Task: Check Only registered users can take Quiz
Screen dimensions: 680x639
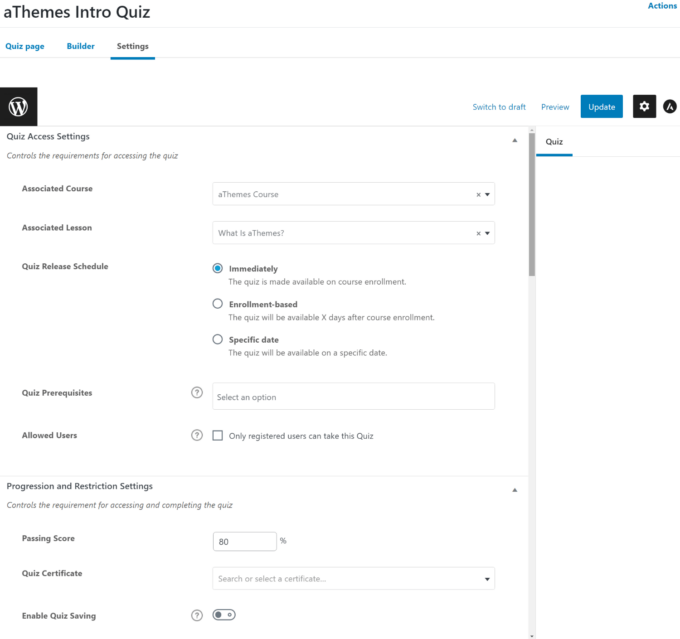Action: [218, 436]
